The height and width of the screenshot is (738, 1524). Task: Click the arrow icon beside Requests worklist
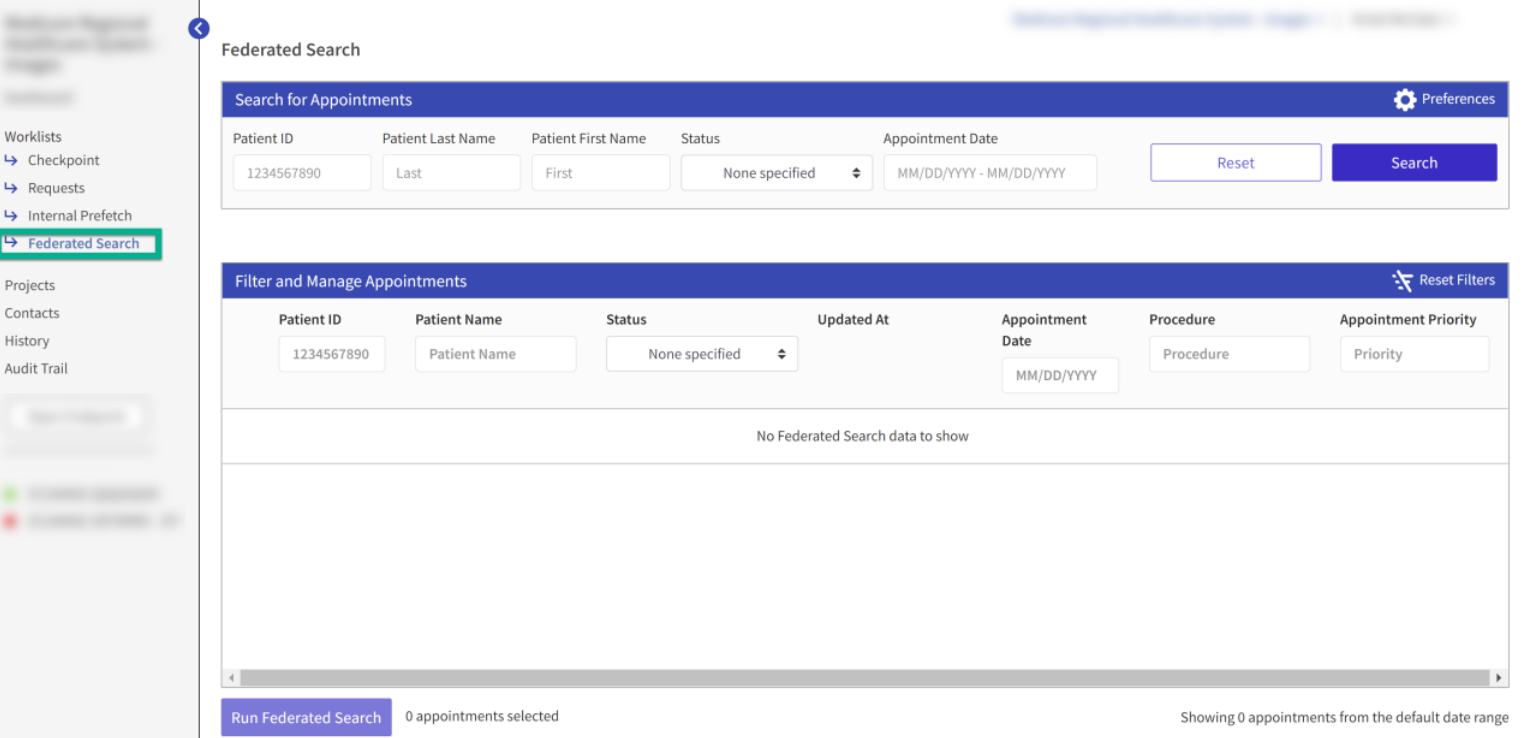[12, 187]
